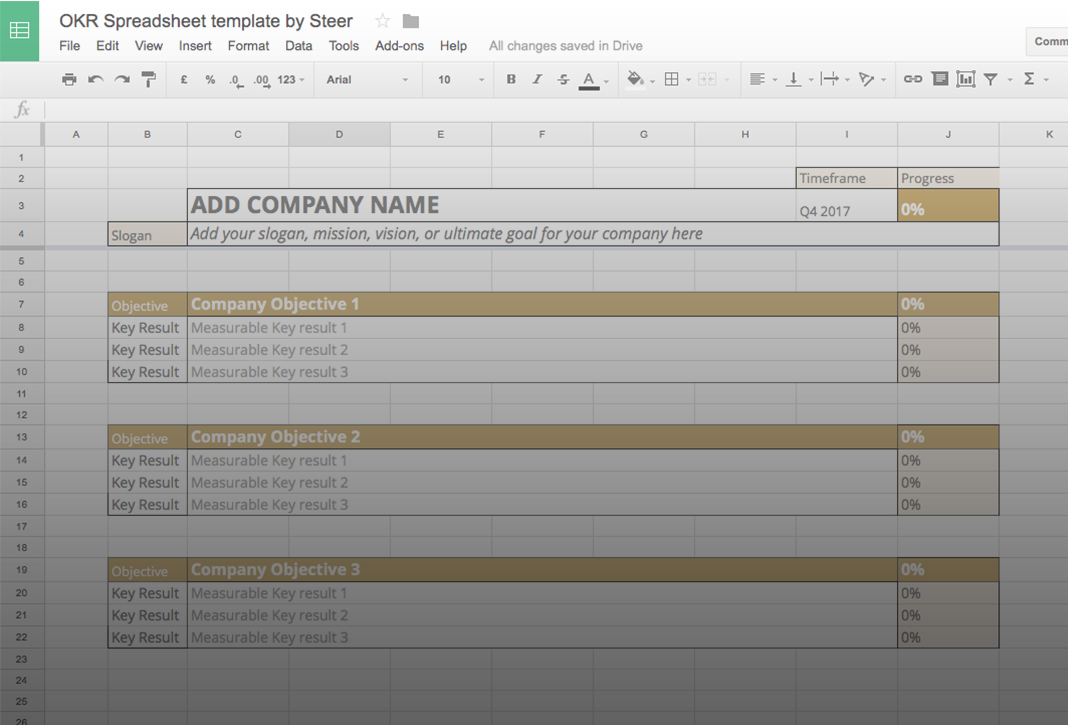This screenshot has width=1068, height=725.
Task: Click the formula bar input
Action: click(x=555, y=109)
